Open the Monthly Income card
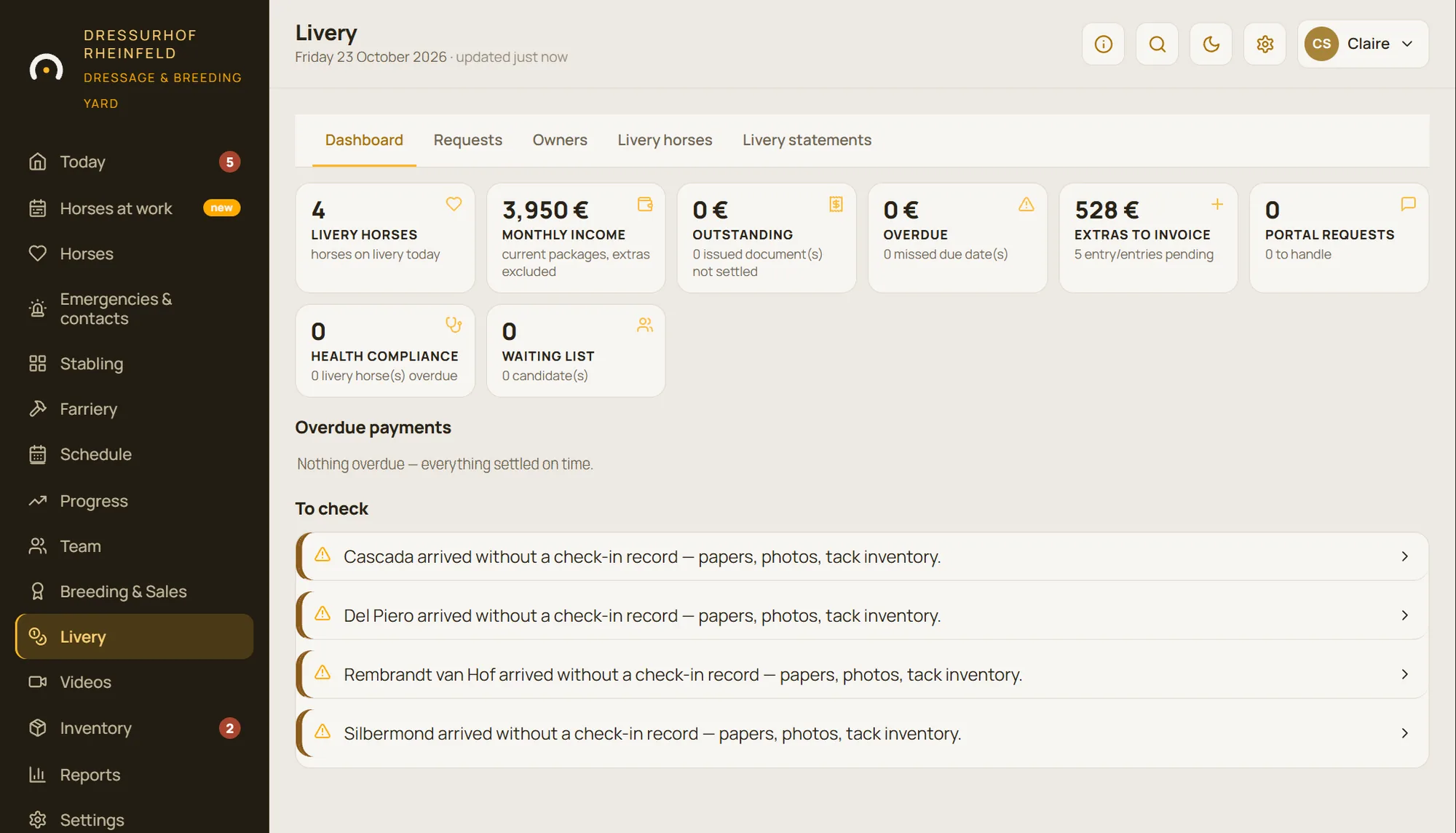This screenshot has width=1456, height=833. pos(576,238)
